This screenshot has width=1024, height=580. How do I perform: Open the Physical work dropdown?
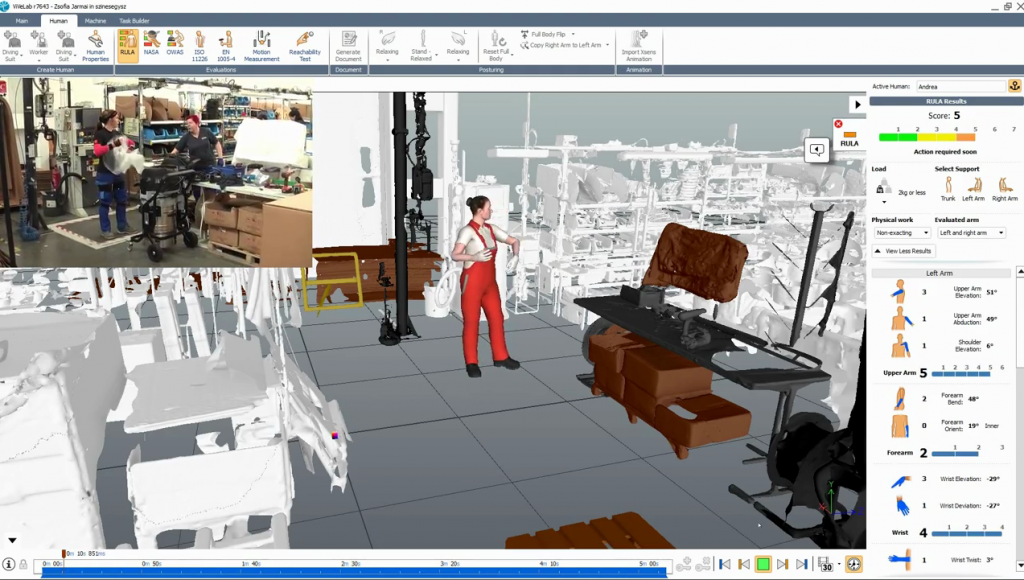(x=900, y=233)
